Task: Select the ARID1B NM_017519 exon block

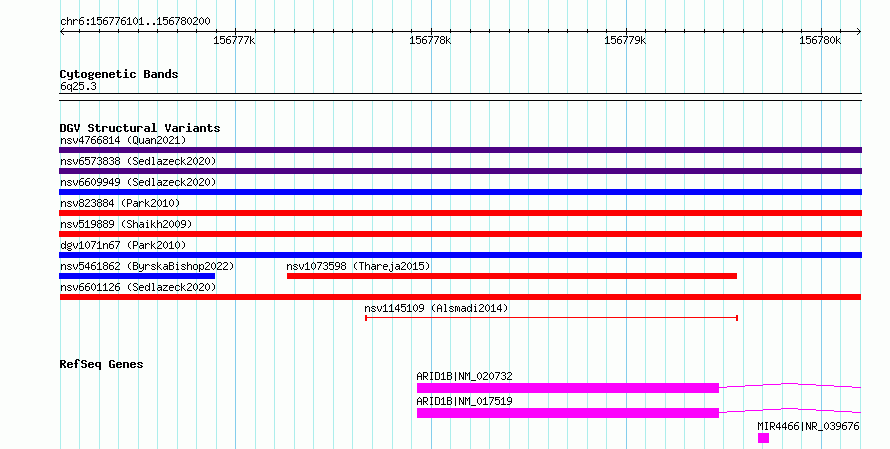Action: [568, 413]
